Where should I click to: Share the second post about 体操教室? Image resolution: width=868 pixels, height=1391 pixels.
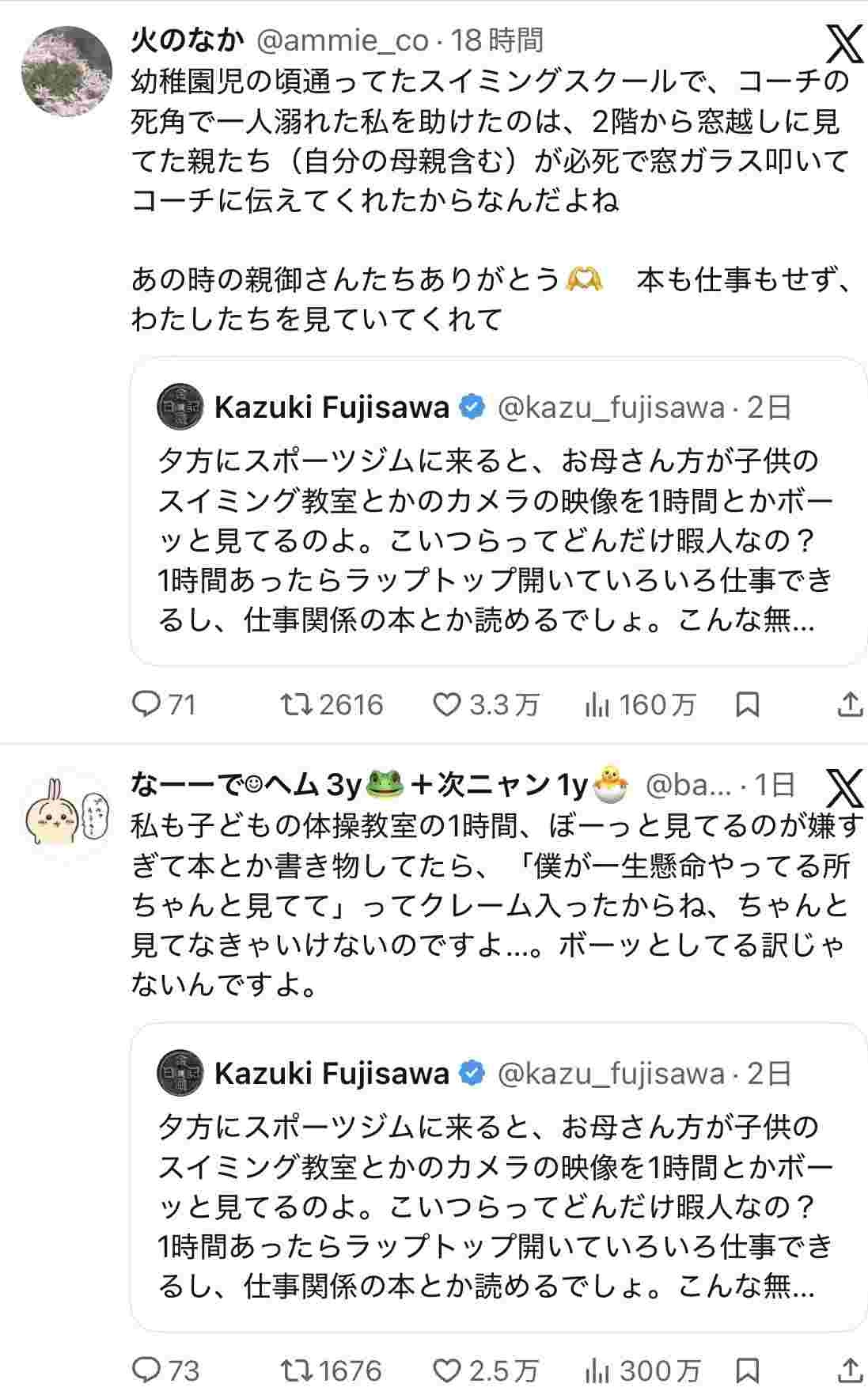[850, 1370]
